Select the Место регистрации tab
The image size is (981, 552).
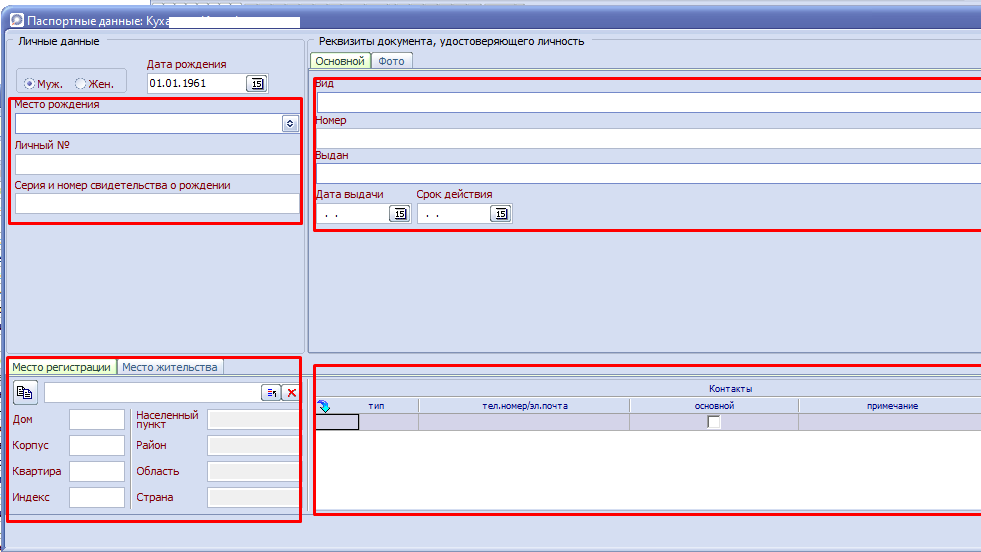click(x=62, y=367)
